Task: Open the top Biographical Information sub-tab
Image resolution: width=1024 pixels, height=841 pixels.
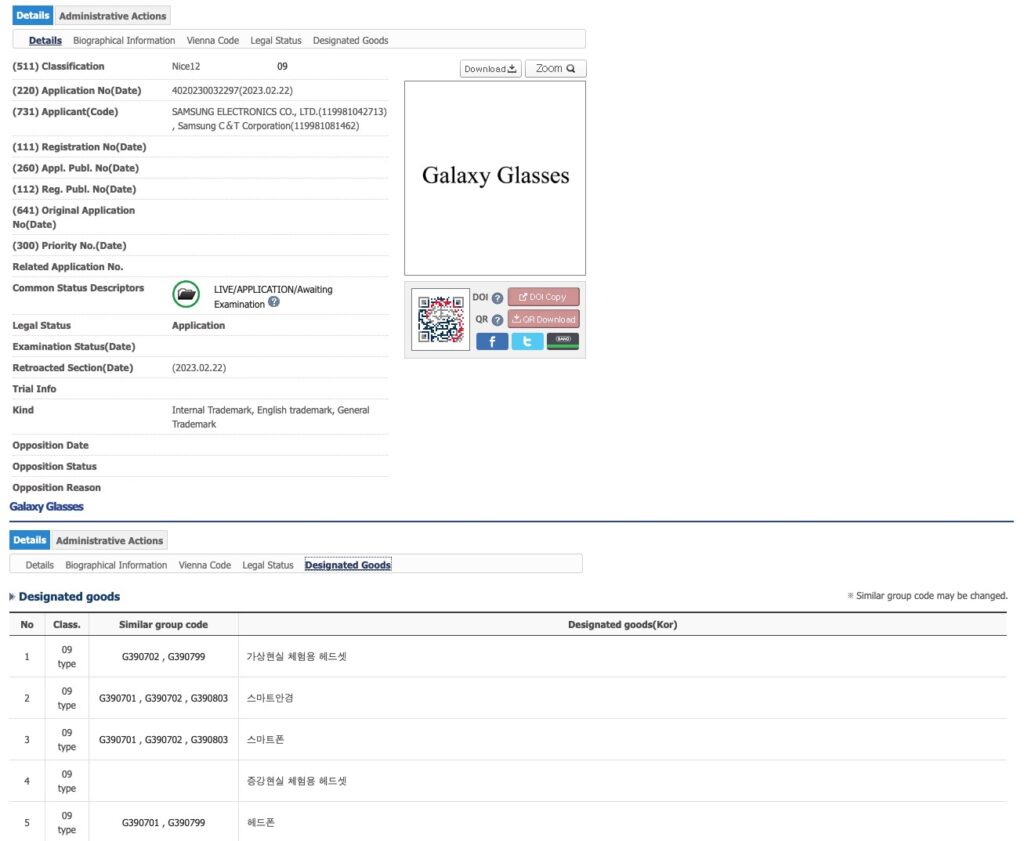Action: point(124,40)
